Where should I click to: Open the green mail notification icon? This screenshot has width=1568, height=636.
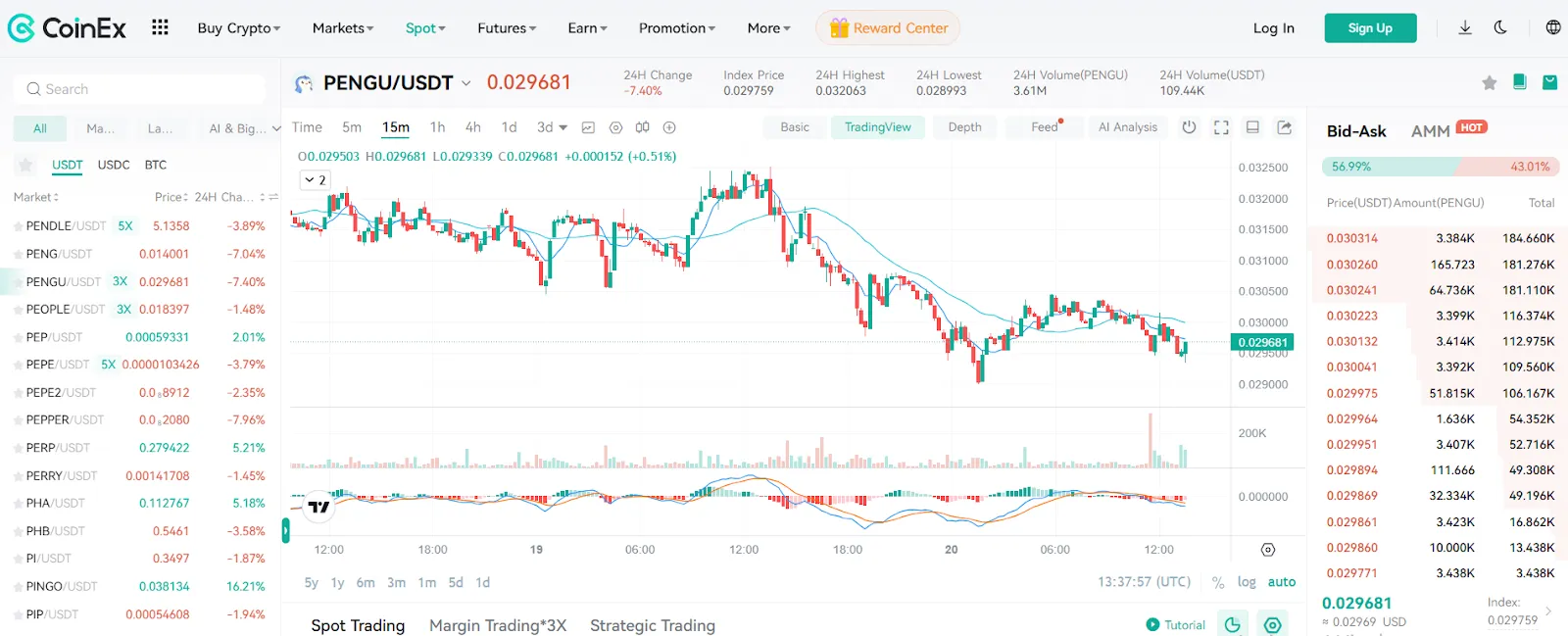(1550, 82)
